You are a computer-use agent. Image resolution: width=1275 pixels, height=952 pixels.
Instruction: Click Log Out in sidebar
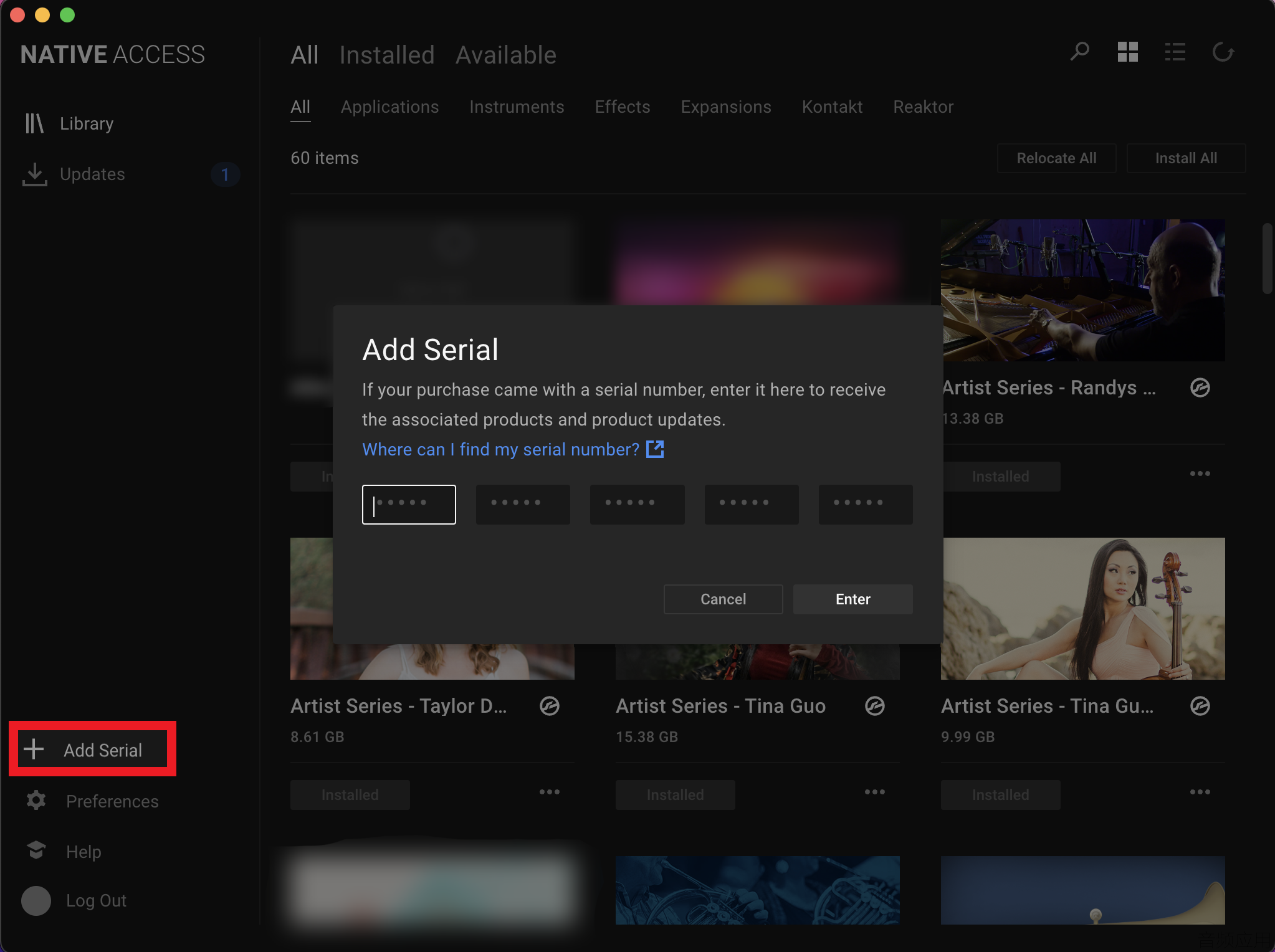click(96, 900)
